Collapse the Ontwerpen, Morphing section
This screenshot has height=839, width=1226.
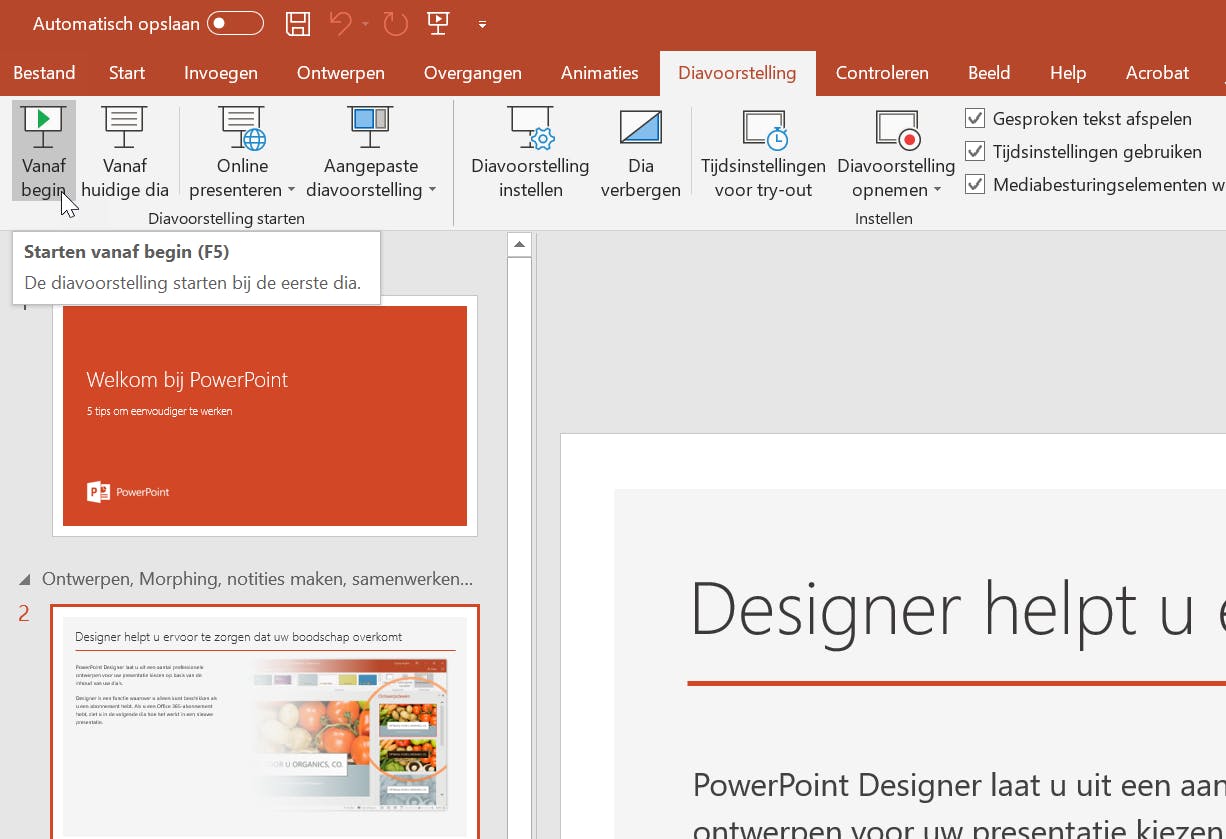point(24,580)
